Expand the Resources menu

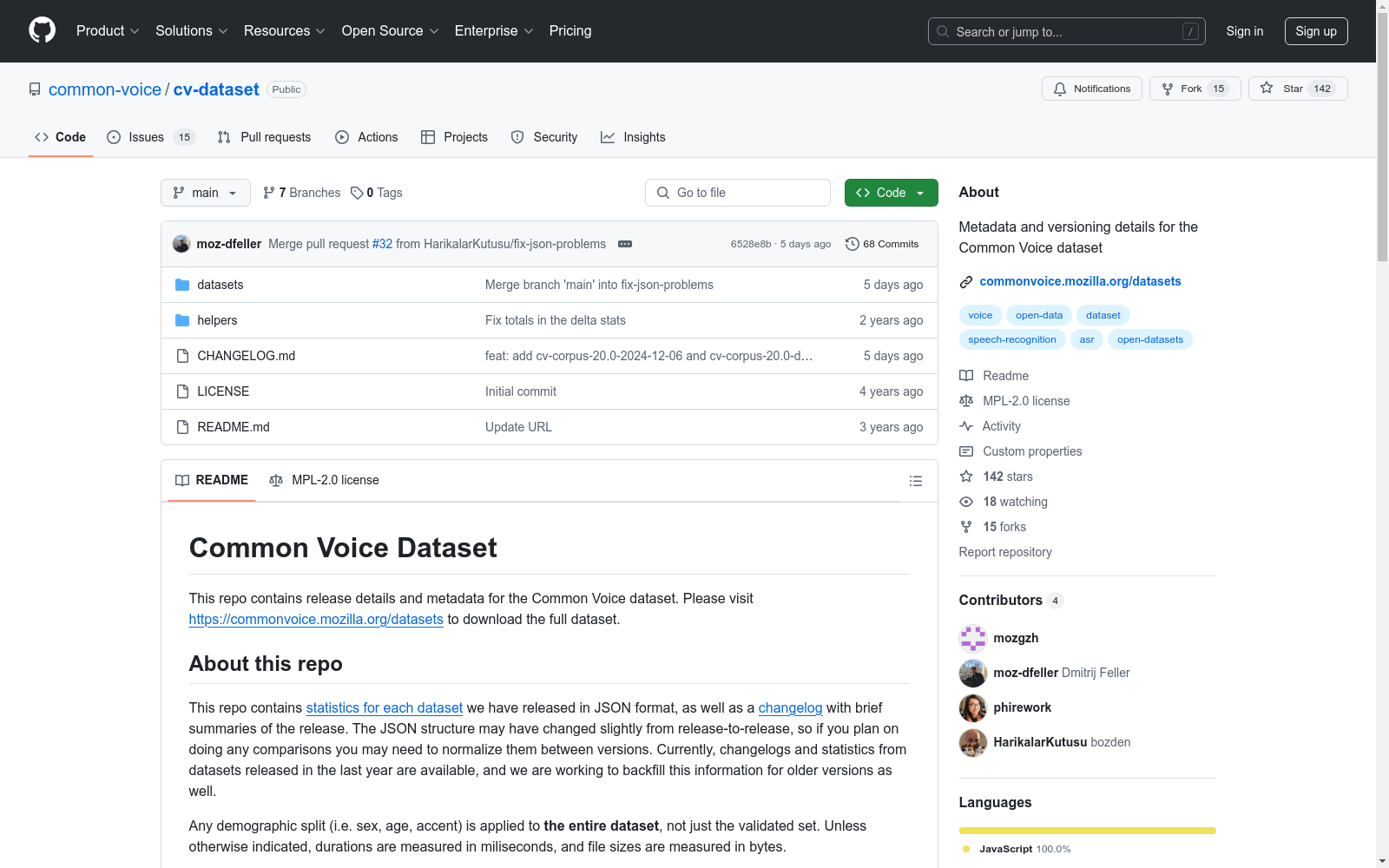coord(285,31)
